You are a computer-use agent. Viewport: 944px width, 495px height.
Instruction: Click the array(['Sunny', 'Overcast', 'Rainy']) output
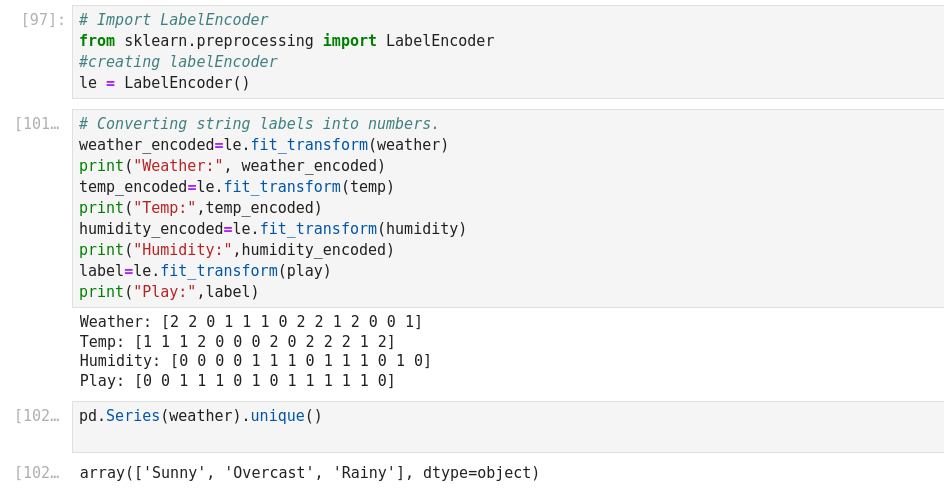309,473
